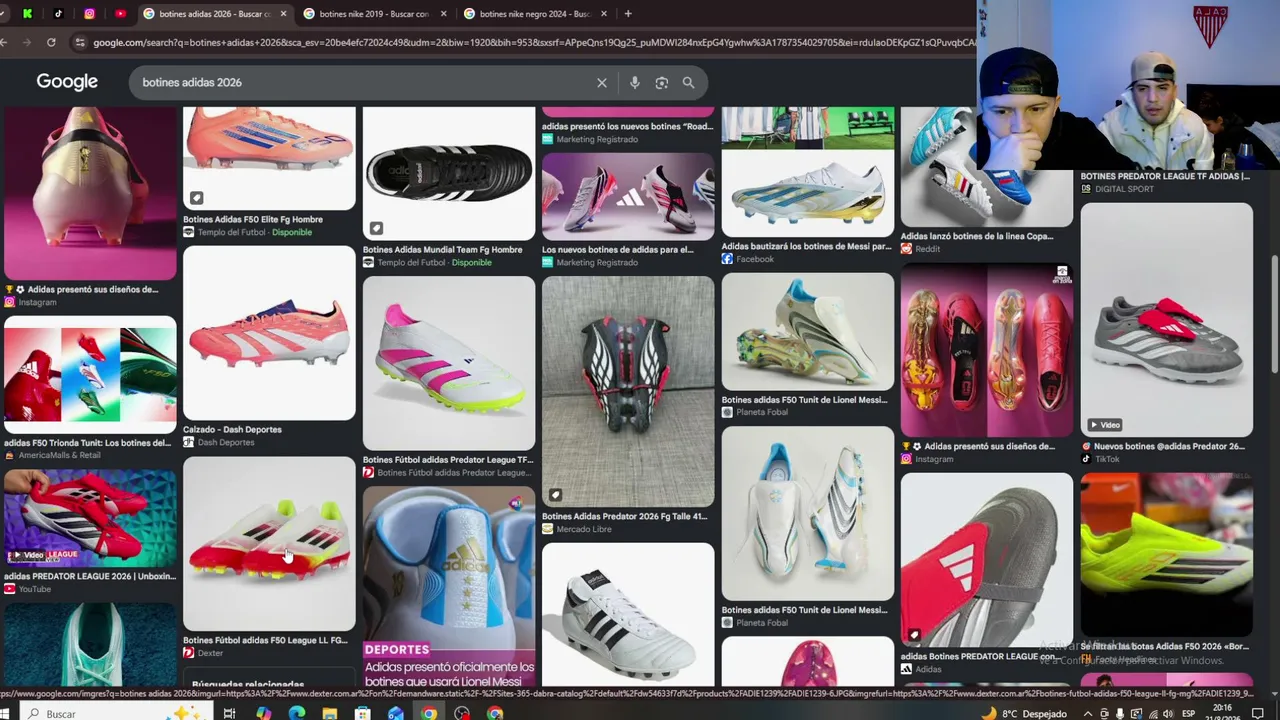
Task: Go forward in browser history
Action: (x=27, y=42)
